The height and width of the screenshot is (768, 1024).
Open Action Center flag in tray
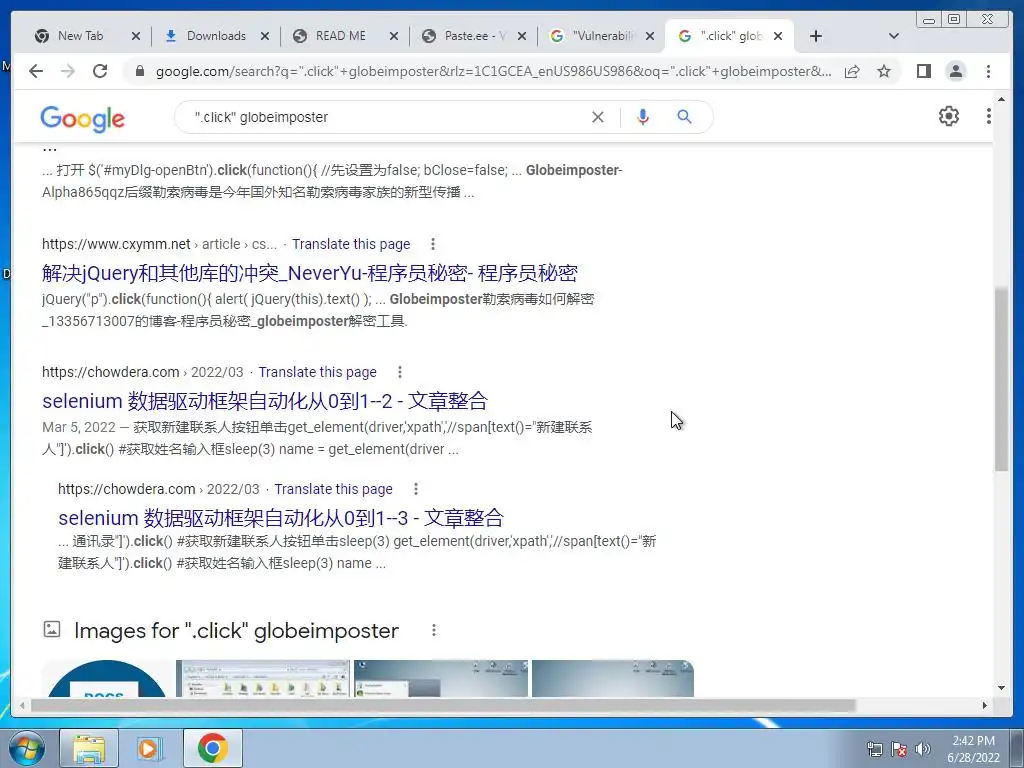(x=899, y=749)
